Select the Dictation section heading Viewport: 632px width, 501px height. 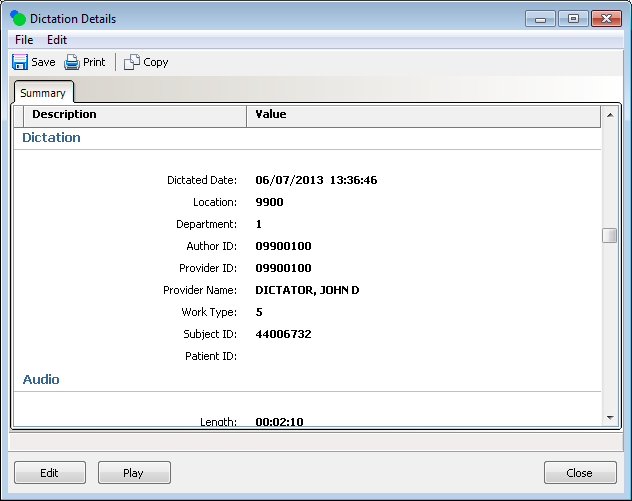51,138
